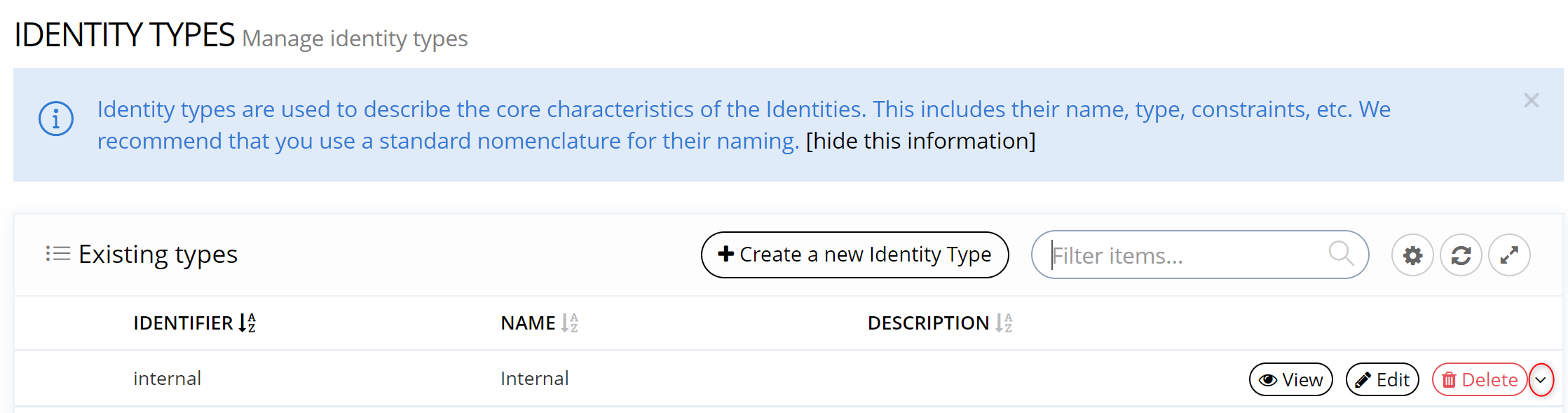The height and width of the screenshot is (413, 1568).
Task: Click the info icon in the blue banner
Action: click(x=56, y=119)
